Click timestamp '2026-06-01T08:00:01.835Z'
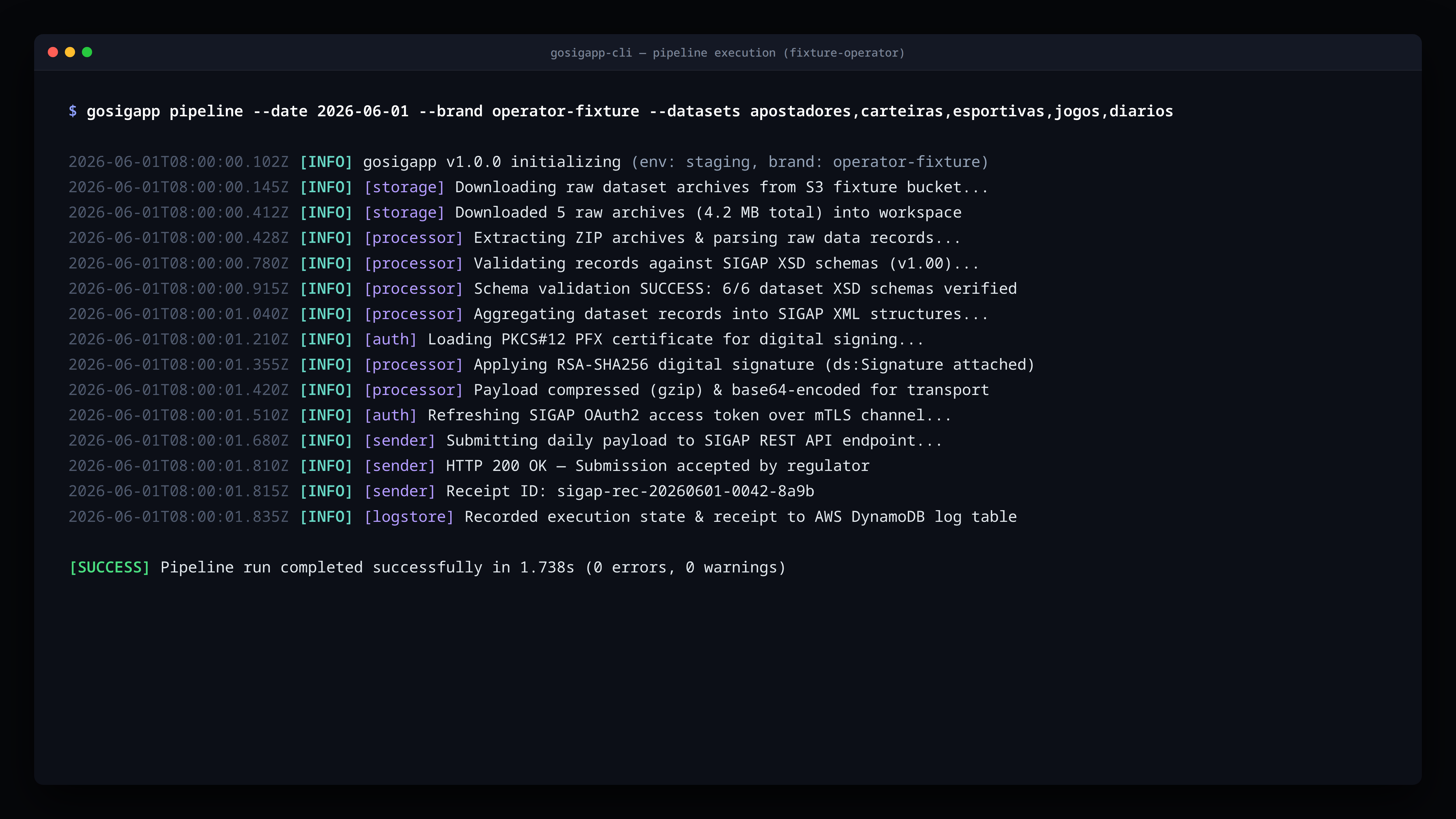Viewport: 1456px width, 819px height. click(x=179, y=517)
